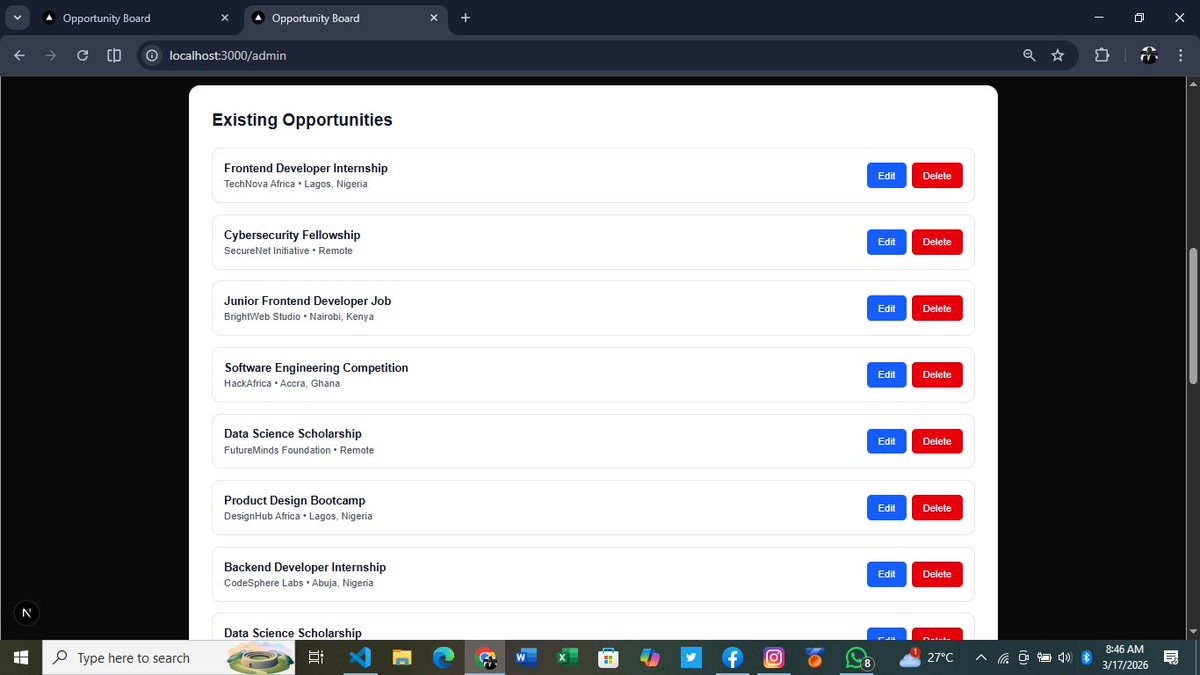Open Copilot from the taskbar

pos(650,658)
